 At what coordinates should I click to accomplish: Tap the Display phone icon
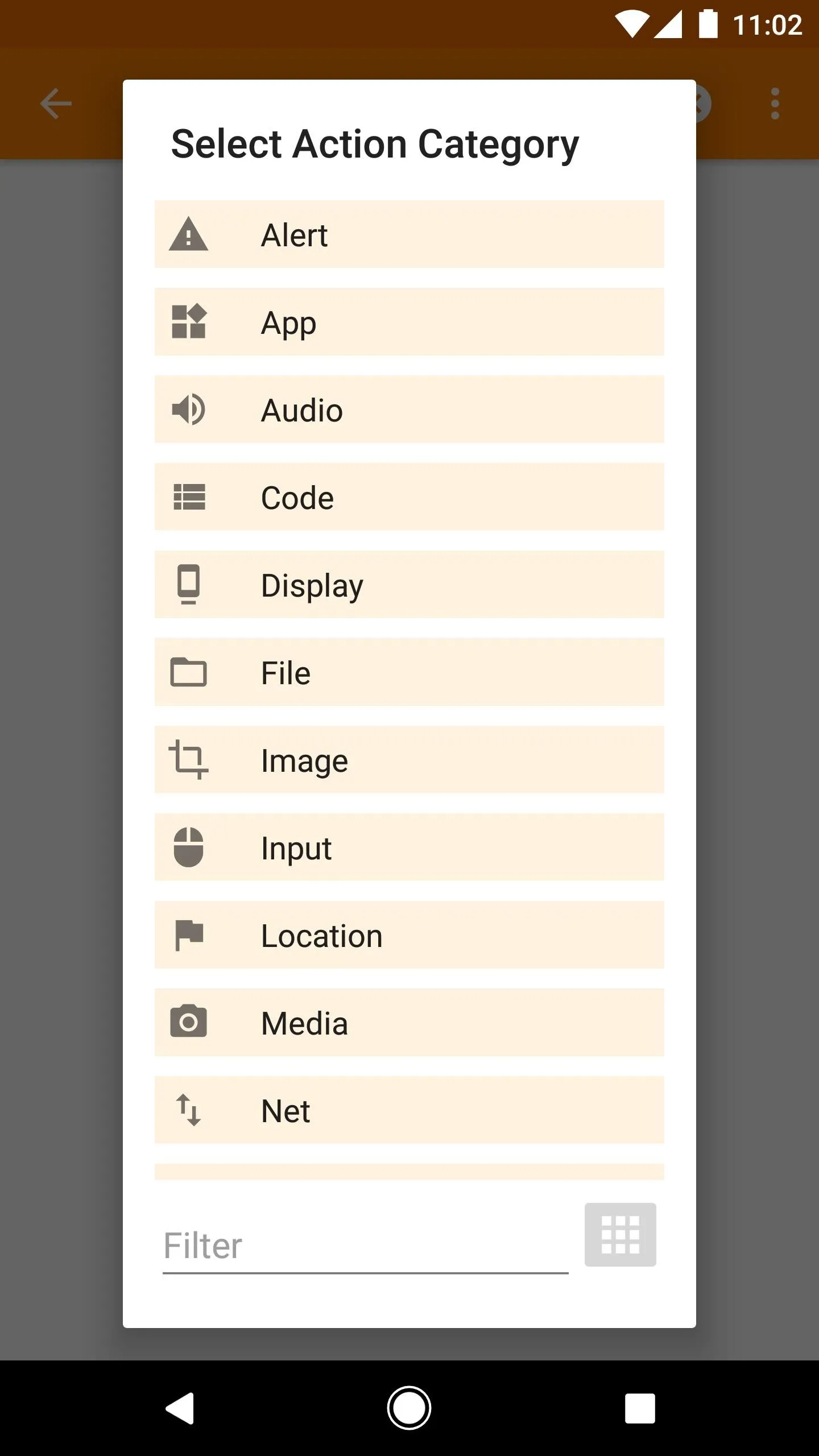[188, 584]
